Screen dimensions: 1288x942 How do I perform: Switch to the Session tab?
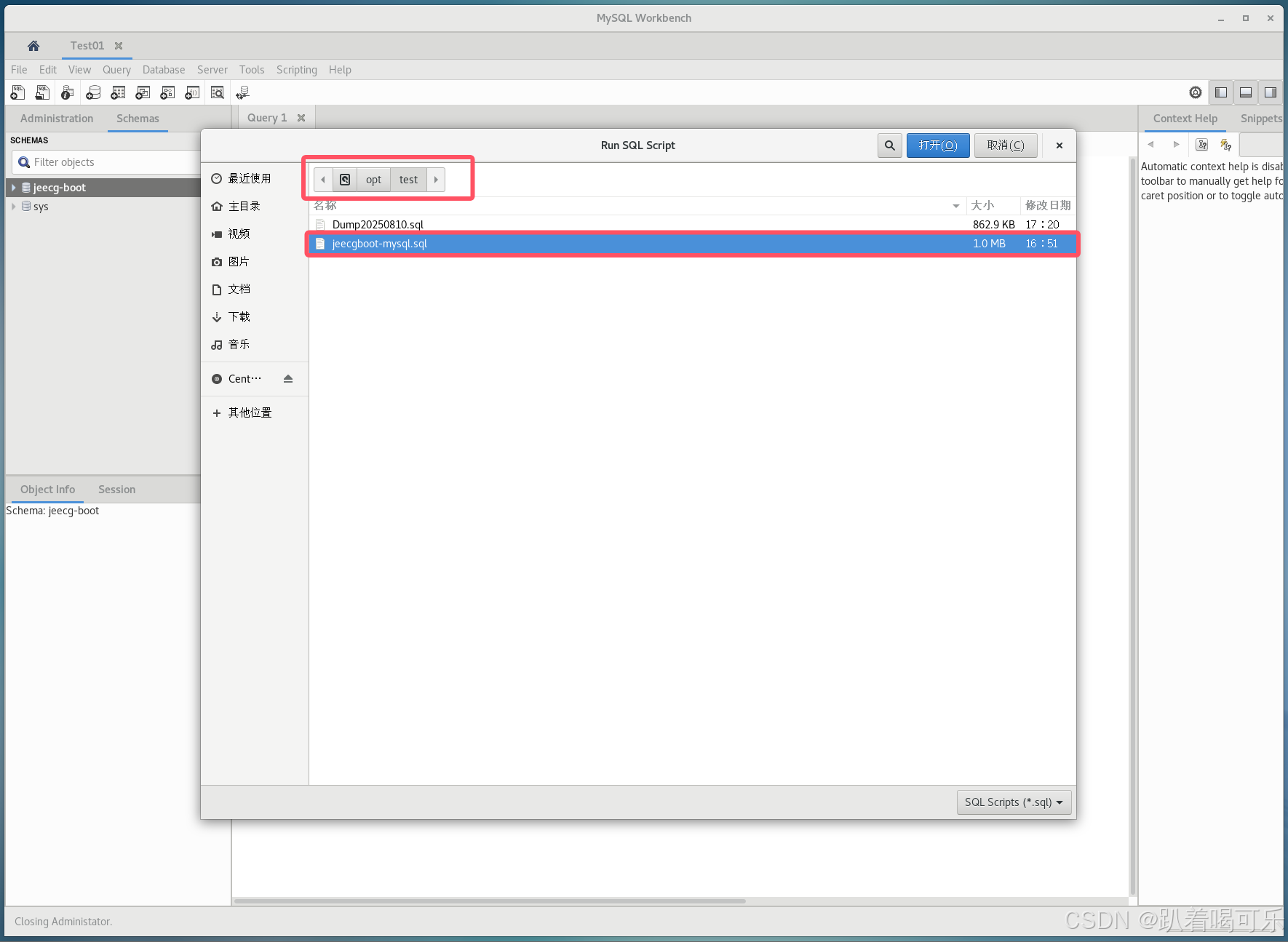coord(116,490)
